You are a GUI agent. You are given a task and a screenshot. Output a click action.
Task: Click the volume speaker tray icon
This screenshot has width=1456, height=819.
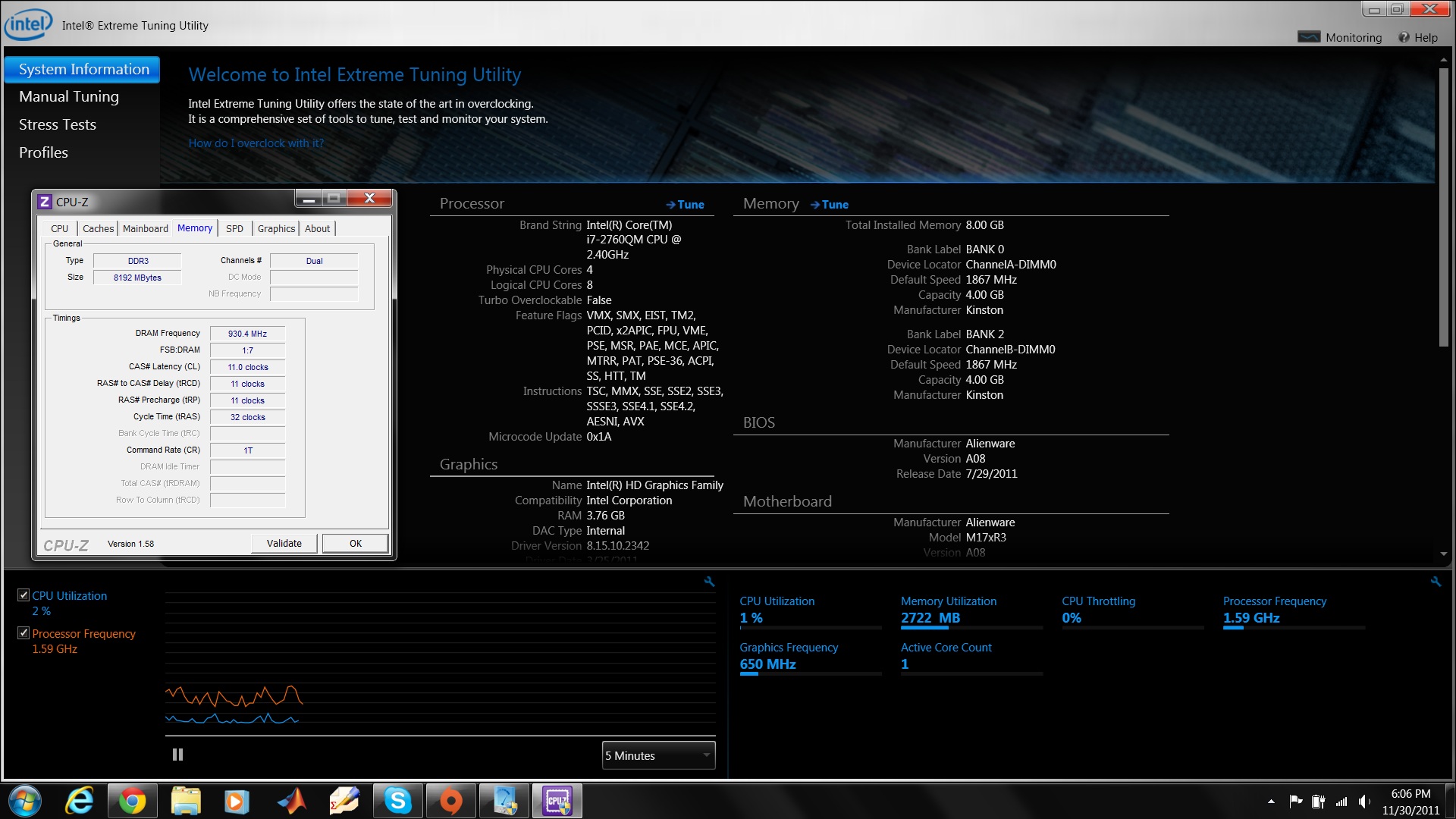tap(1364, 801)
